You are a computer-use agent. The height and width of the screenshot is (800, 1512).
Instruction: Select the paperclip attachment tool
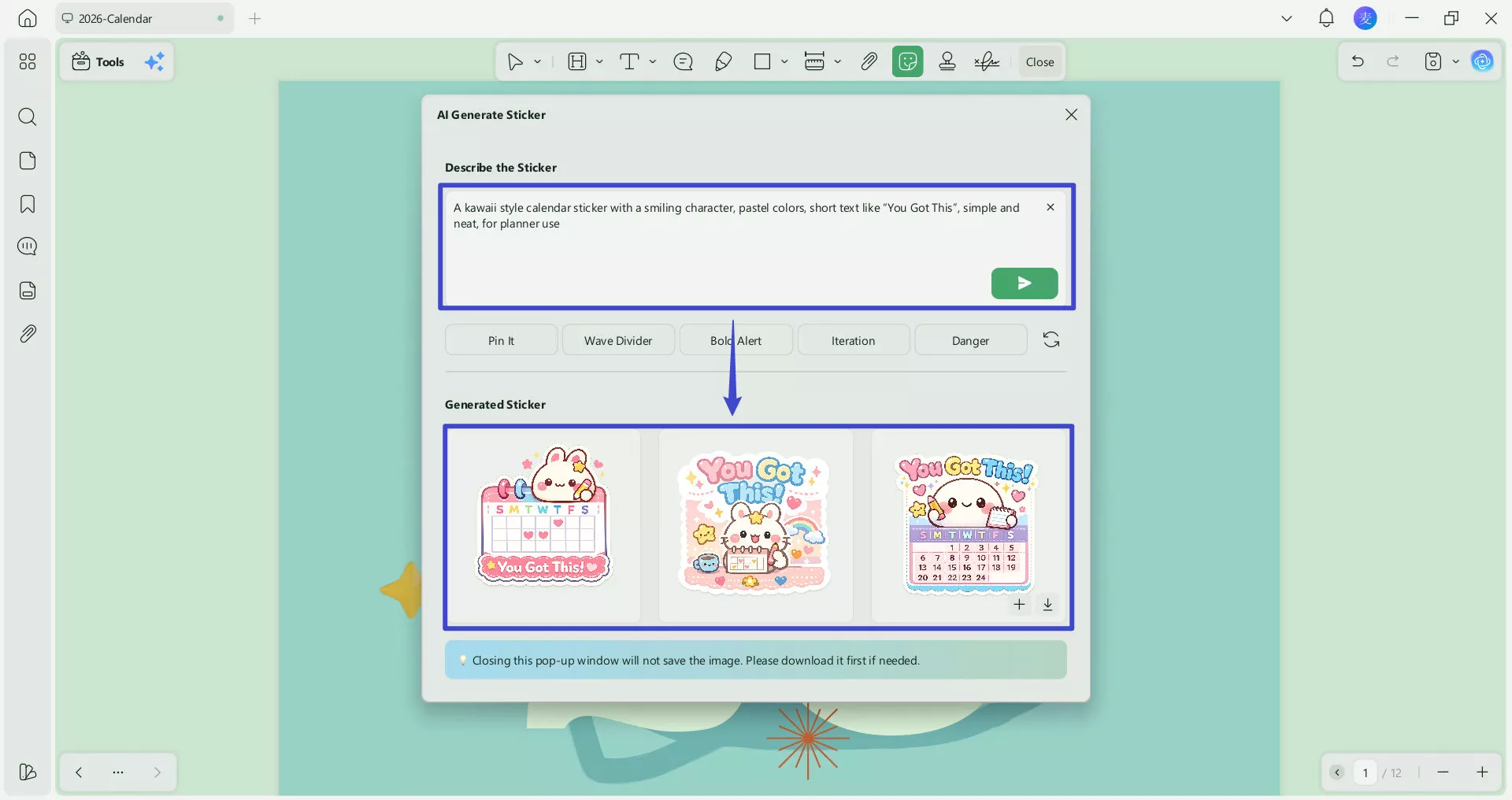click(869, 61)
